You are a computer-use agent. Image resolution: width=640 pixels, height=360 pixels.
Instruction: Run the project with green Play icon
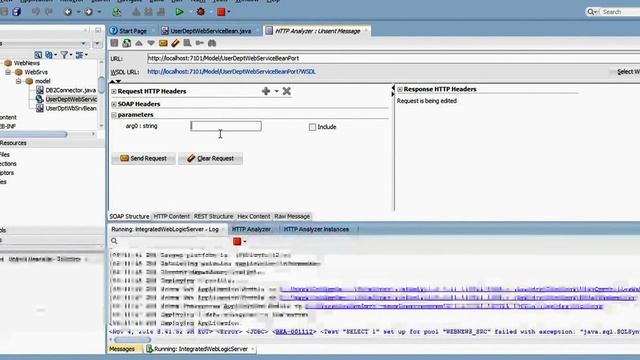coord(179,12)
